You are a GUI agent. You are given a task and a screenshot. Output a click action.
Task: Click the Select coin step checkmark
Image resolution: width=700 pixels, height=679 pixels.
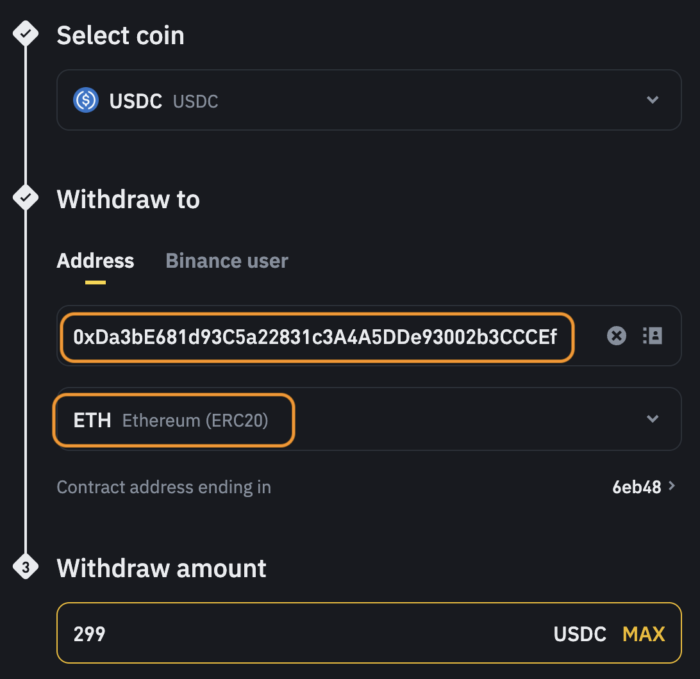click(x=25, y=33)
